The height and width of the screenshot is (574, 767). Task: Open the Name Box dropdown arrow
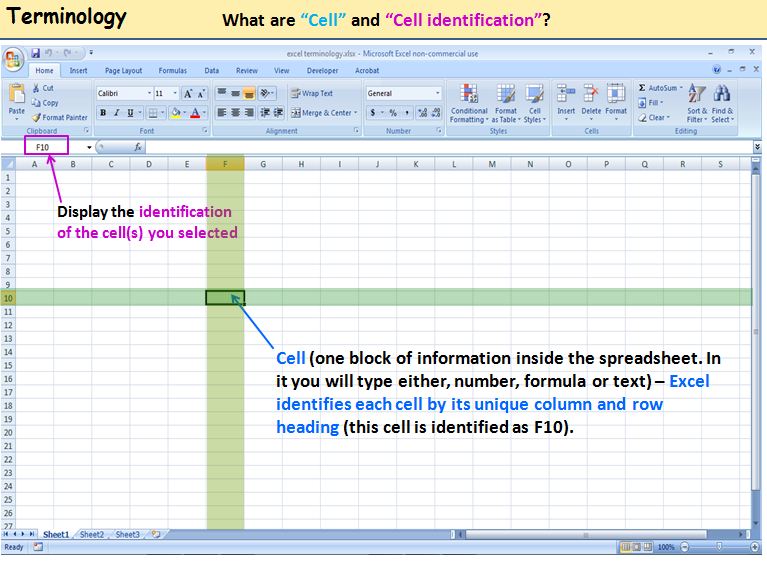[89, 147]
